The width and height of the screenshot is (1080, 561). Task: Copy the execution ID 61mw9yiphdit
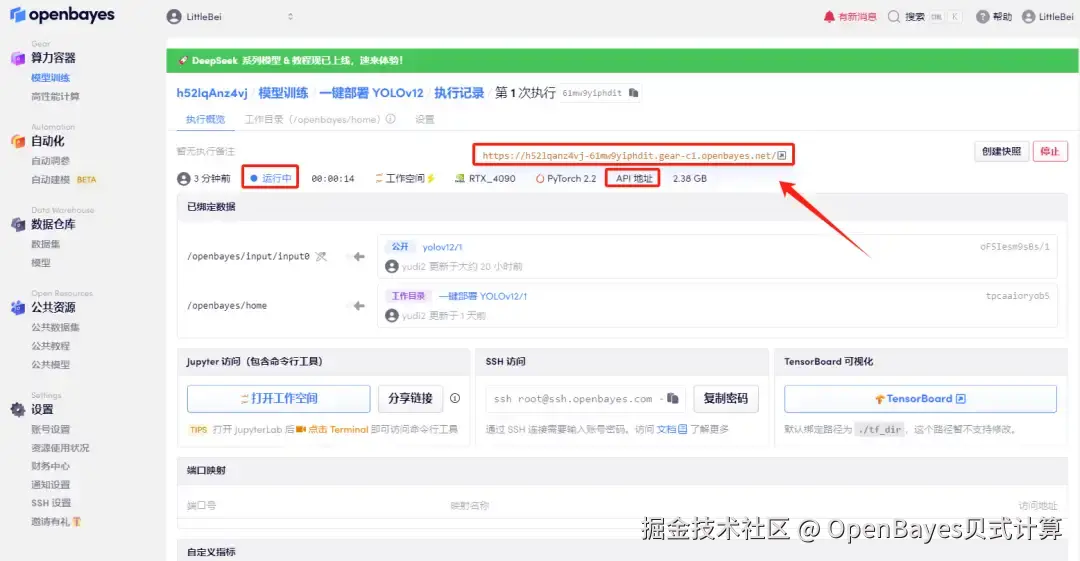point(634,93)
